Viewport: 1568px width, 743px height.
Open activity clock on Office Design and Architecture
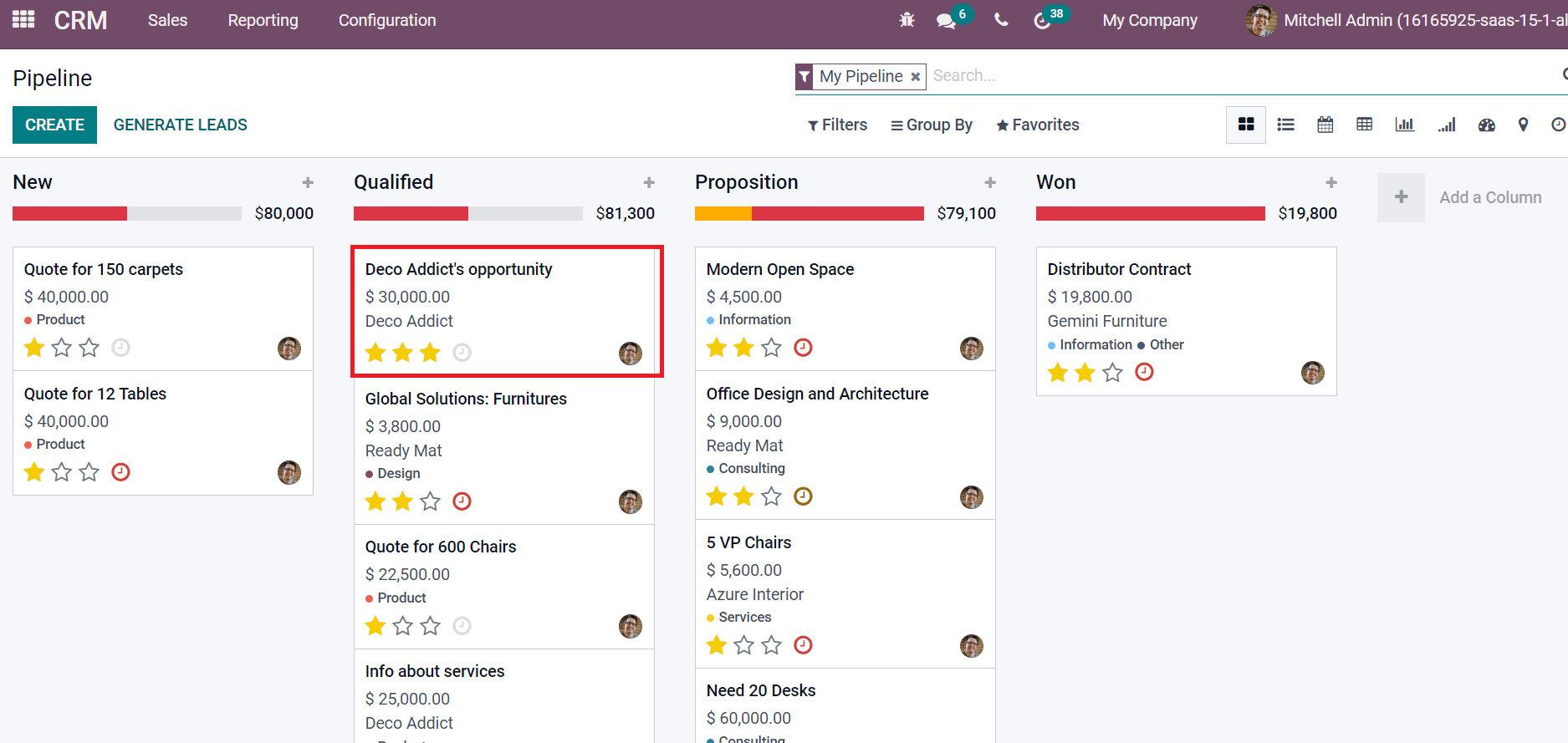(x=803, y=496)
